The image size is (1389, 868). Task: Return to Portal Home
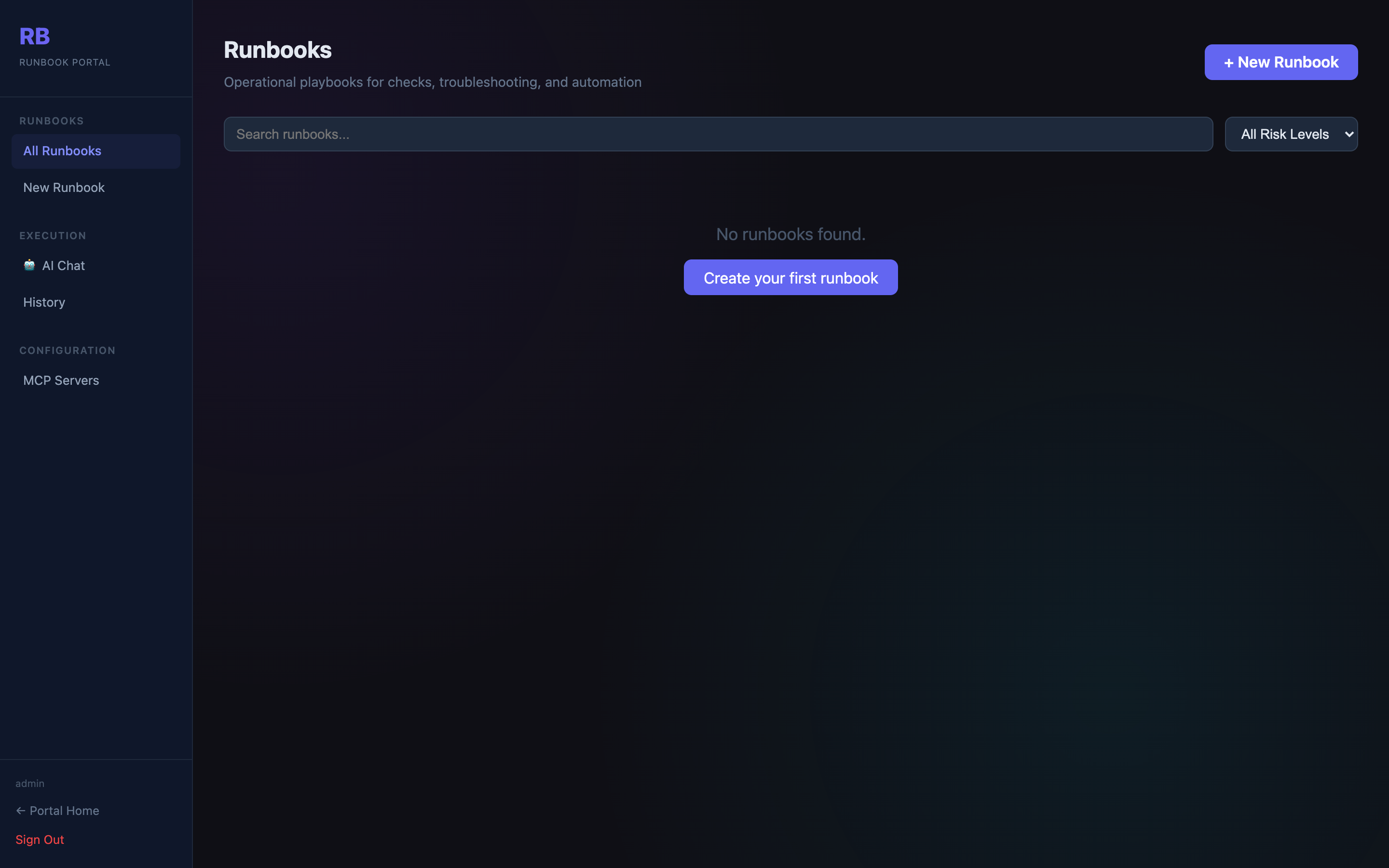[x=64, y=811]
